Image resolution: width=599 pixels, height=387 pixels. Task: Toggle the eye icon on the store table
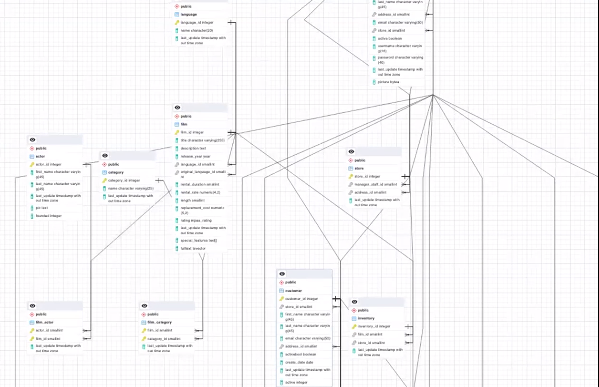point(351,152)
